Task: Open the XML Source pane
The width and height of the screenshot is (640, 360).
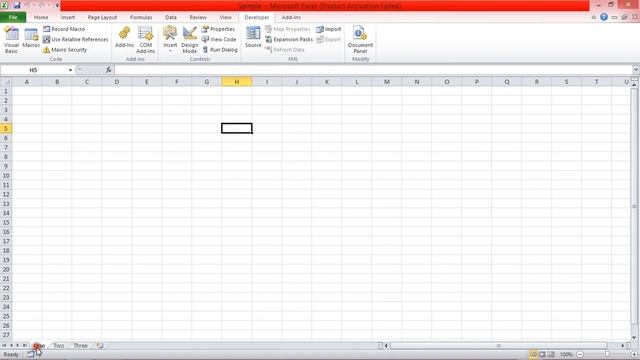Action: point(253,37)
